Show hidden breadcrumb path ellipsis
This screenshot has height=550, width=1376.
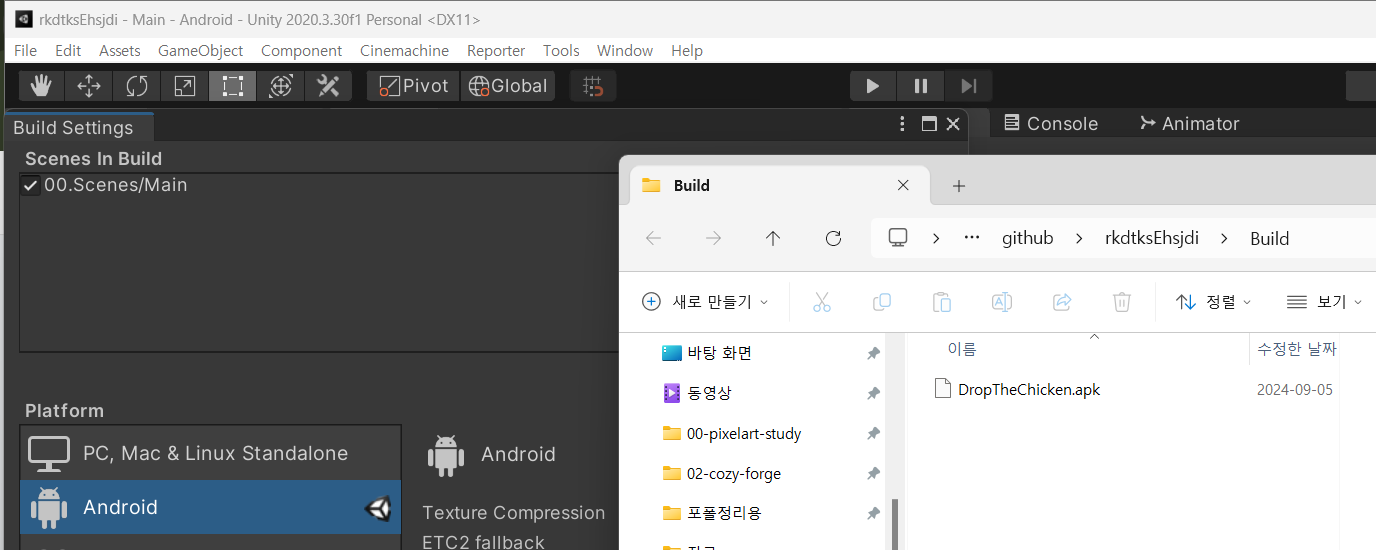tap(972, 238)
